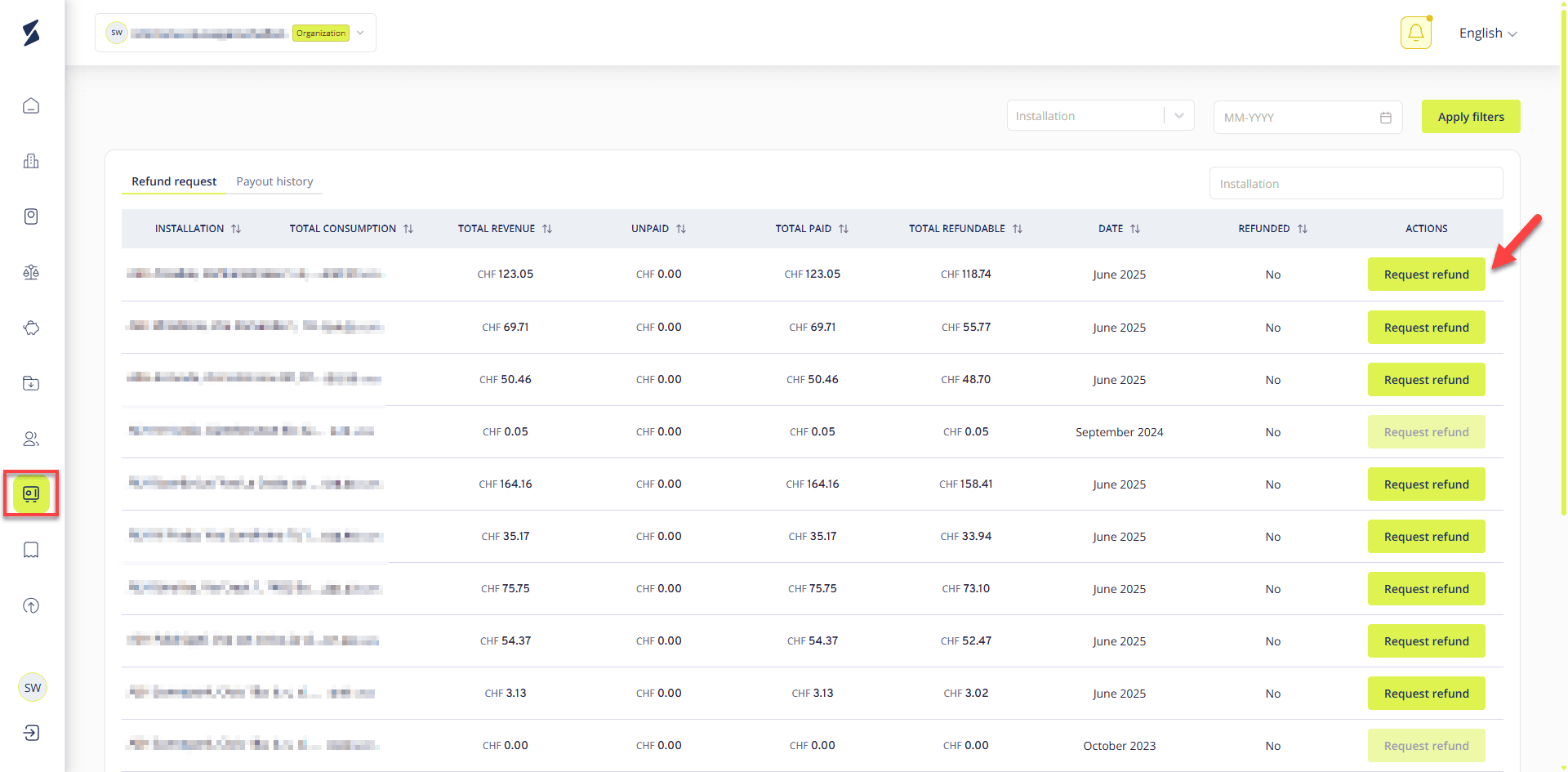The height and width of the screenshot is (772, 1568).
Task: Open the home dashboard sidebar icon
Action: click(31, 105)
